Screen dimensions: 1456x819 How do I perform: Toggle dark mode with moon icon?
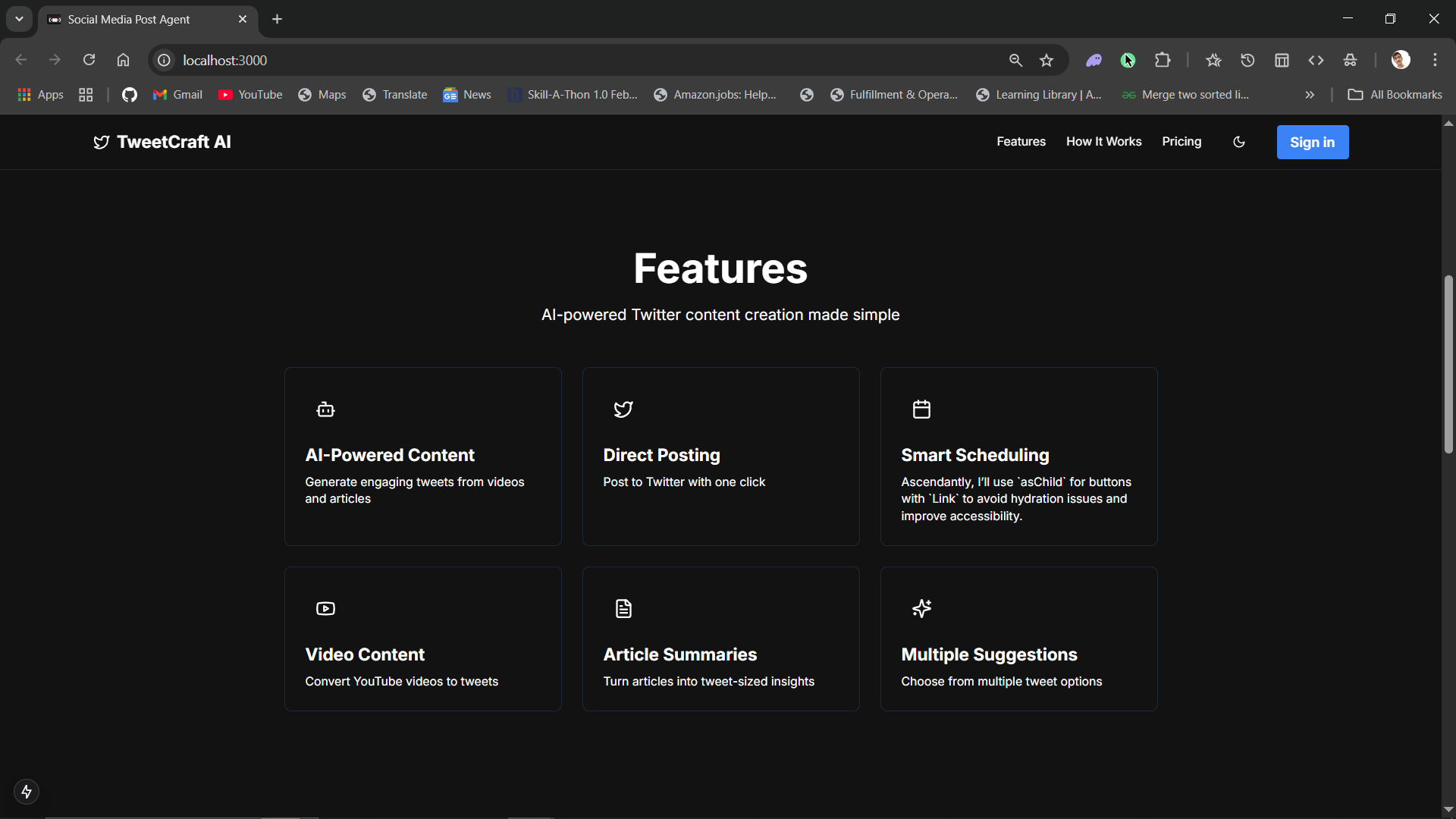(1239, 142)
